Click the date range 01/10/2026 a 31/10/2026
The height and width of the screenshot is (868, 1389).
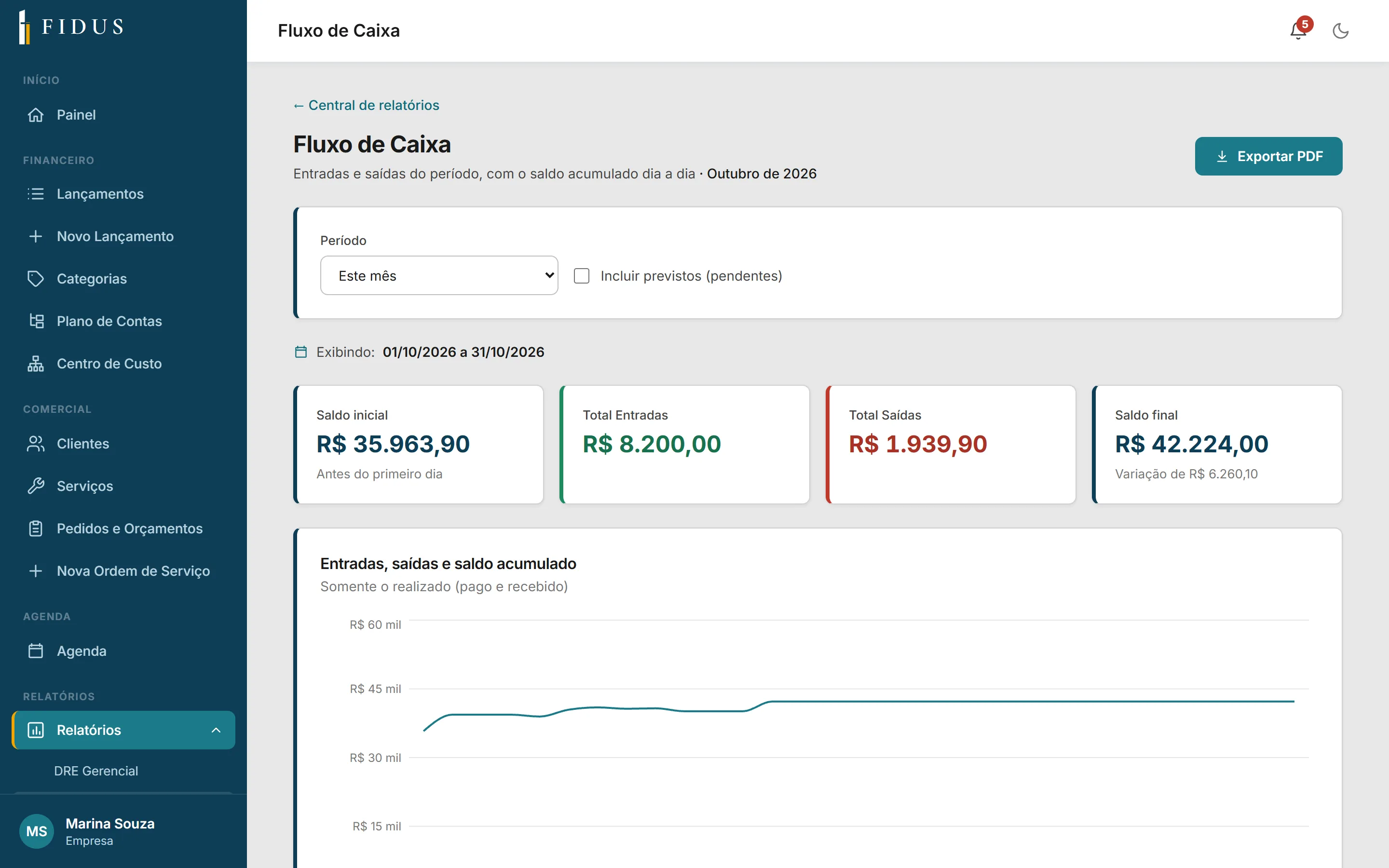point(463,352)
